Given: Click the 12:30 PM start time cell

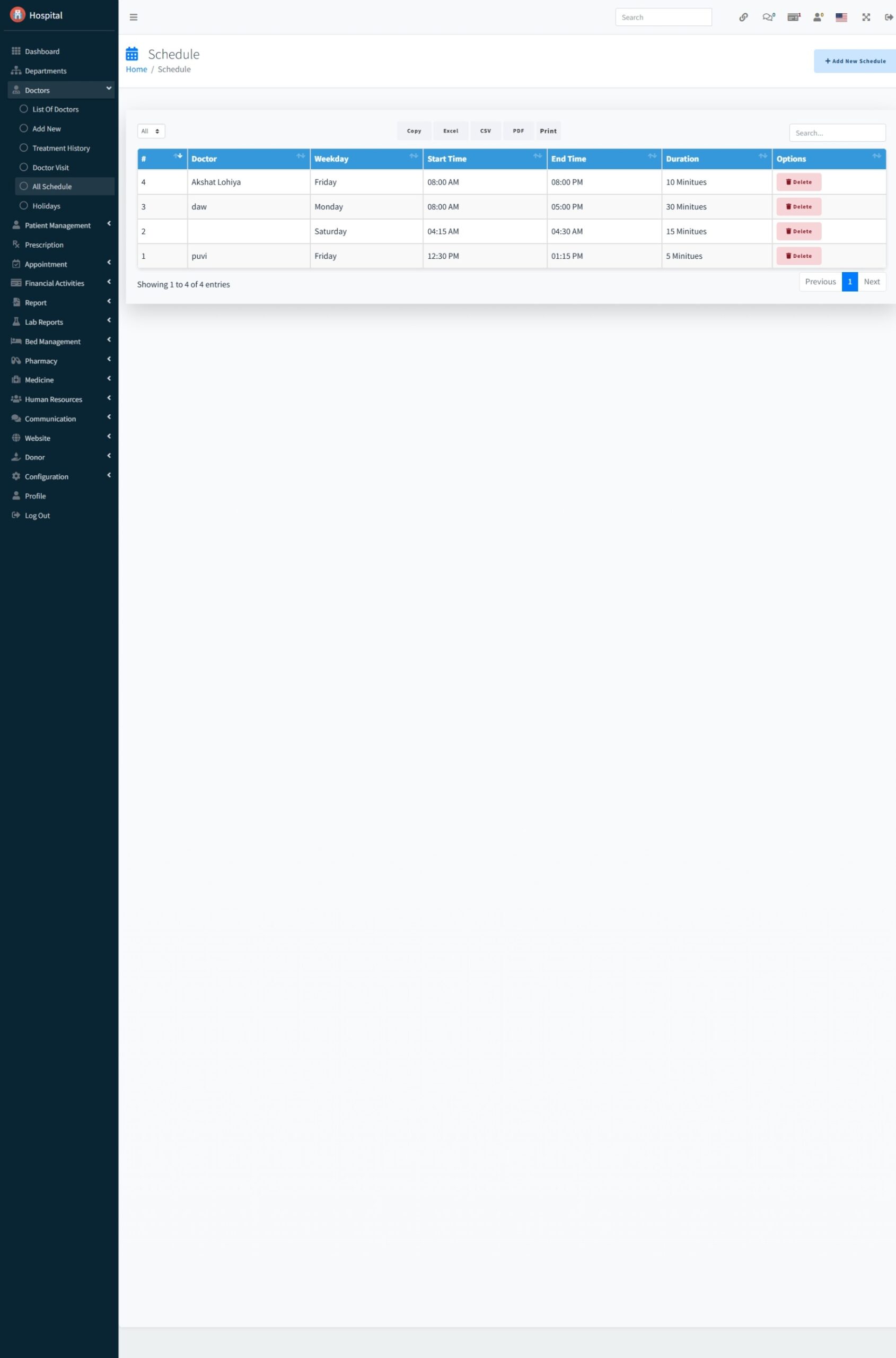Looking at the screenshot, I should click(x=485, y=256).
